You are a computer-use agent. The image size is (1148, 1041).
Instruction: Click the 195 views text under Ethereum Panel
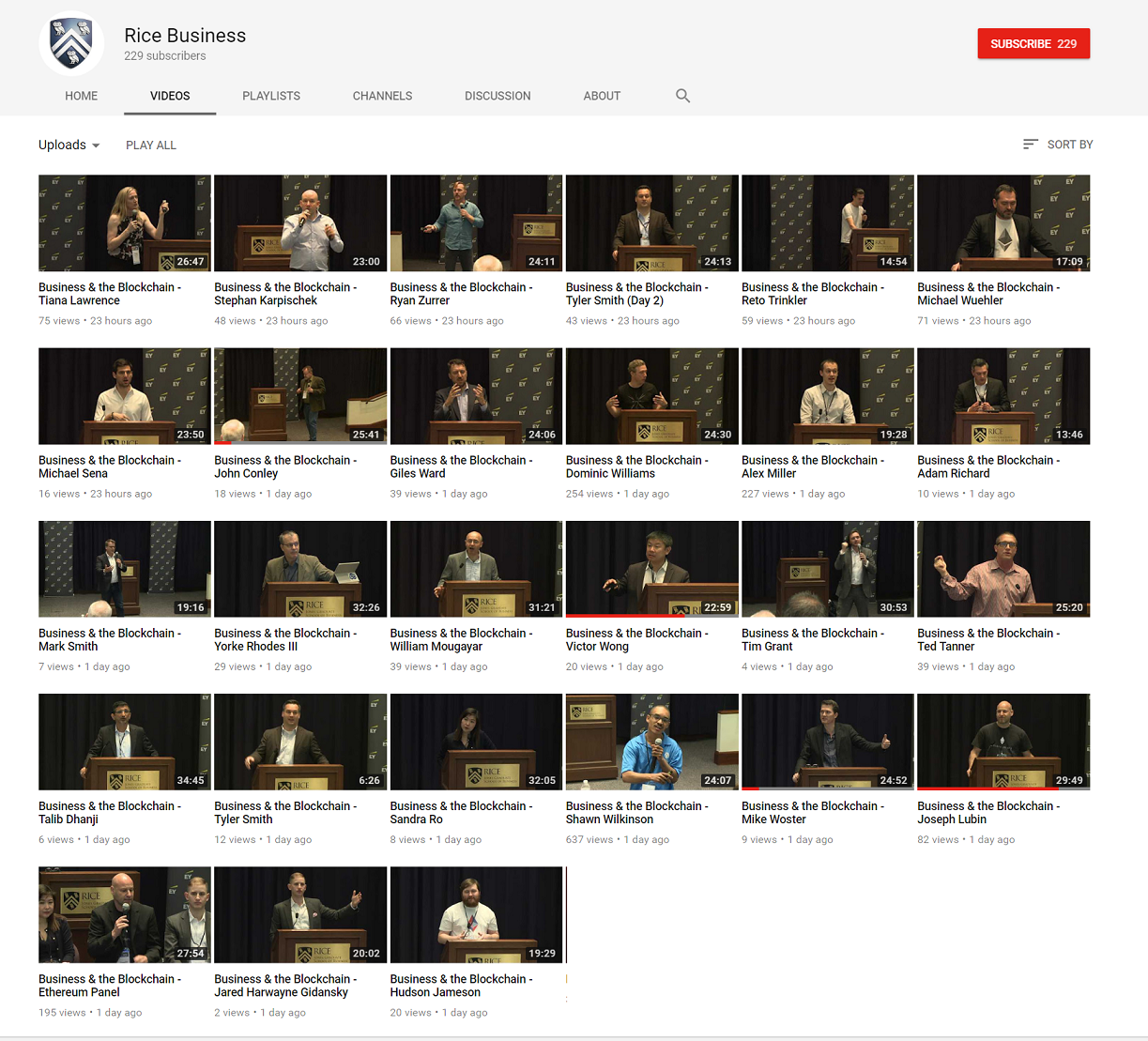click(61, 1013)
